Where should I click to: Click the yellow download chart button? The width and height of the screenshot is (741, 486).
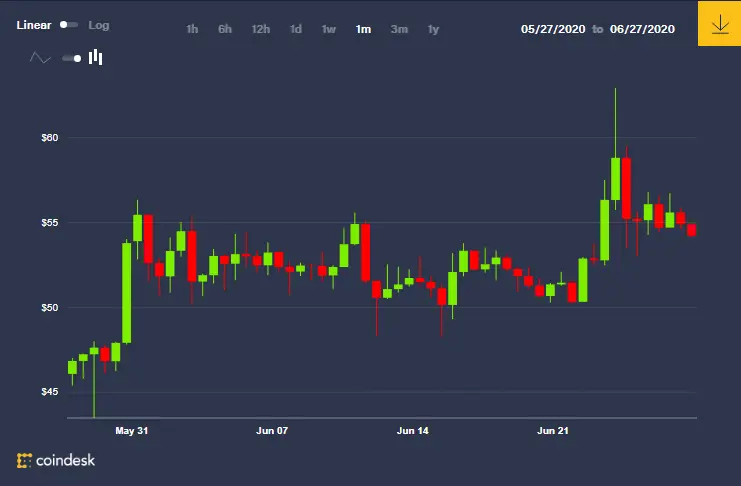719,24
